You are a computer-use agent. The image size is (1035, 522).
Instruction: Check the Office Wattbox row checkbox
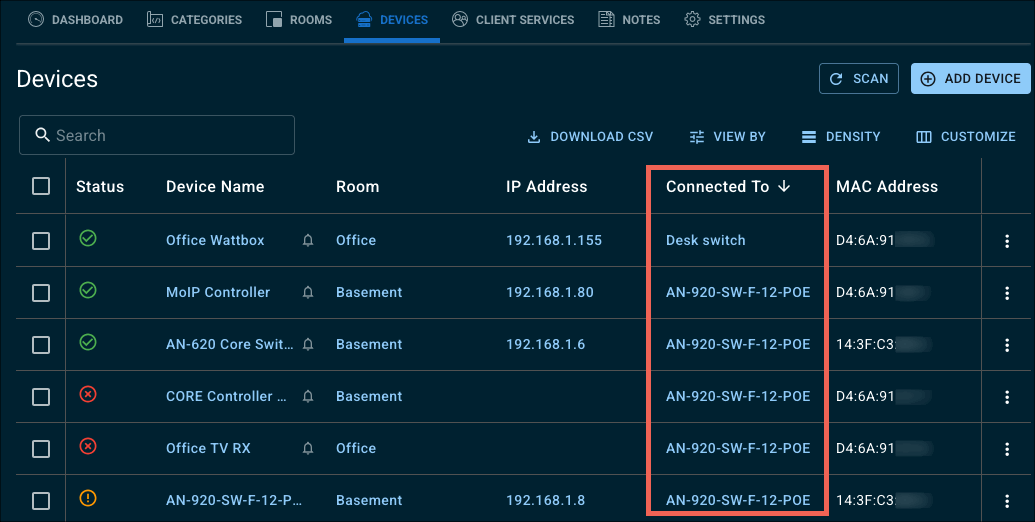[x=41, y=240]
